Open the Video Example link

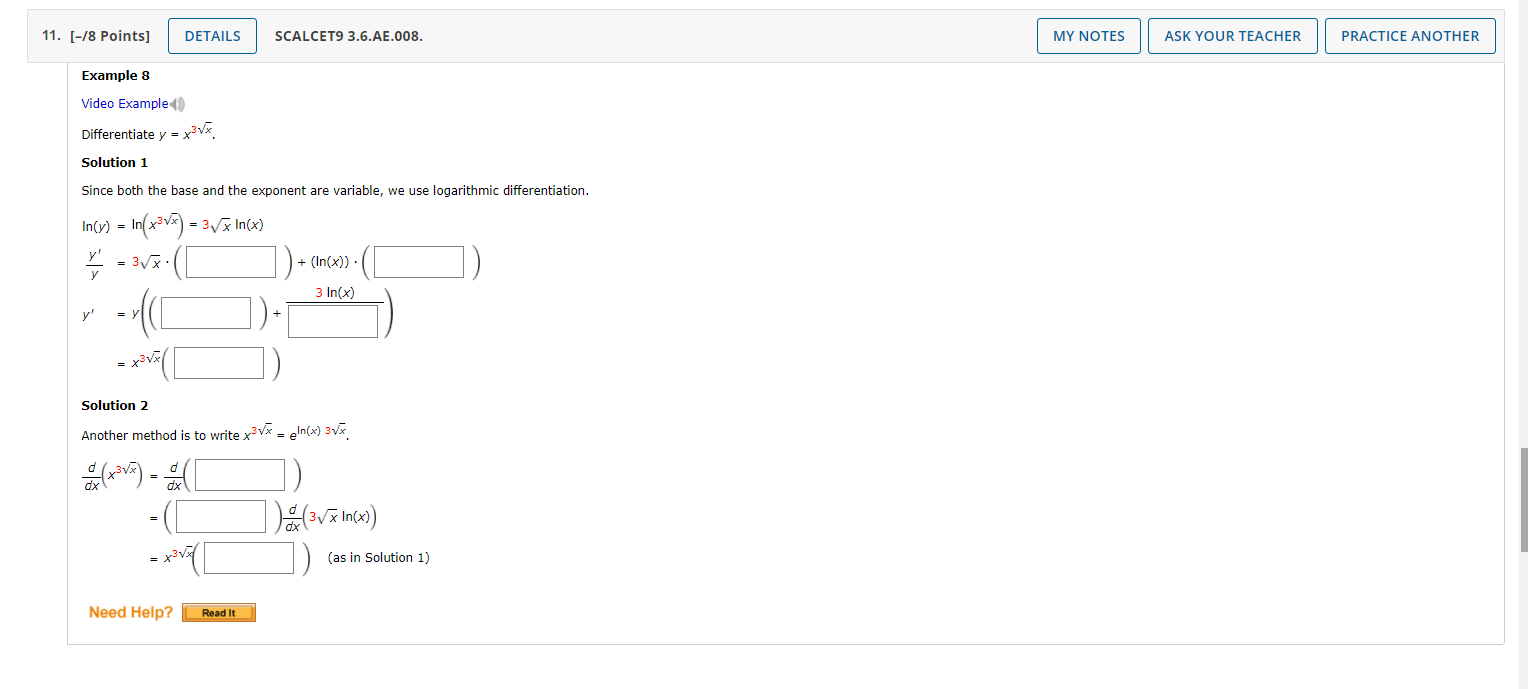pyautogui.click(x=122, y=103)
